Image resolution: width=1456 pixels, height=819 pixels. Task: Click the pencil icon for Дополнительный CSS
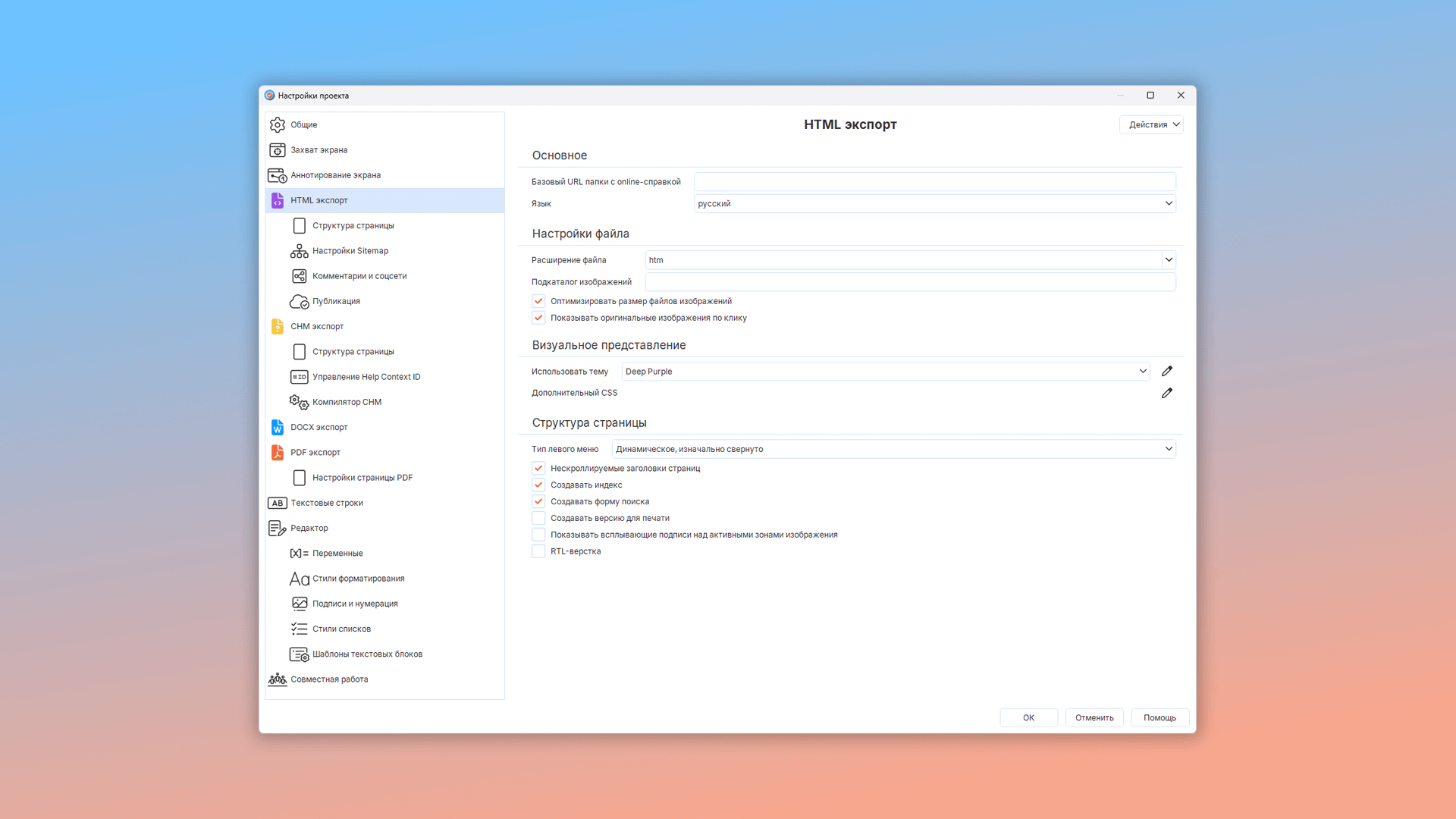(1166, 393)
